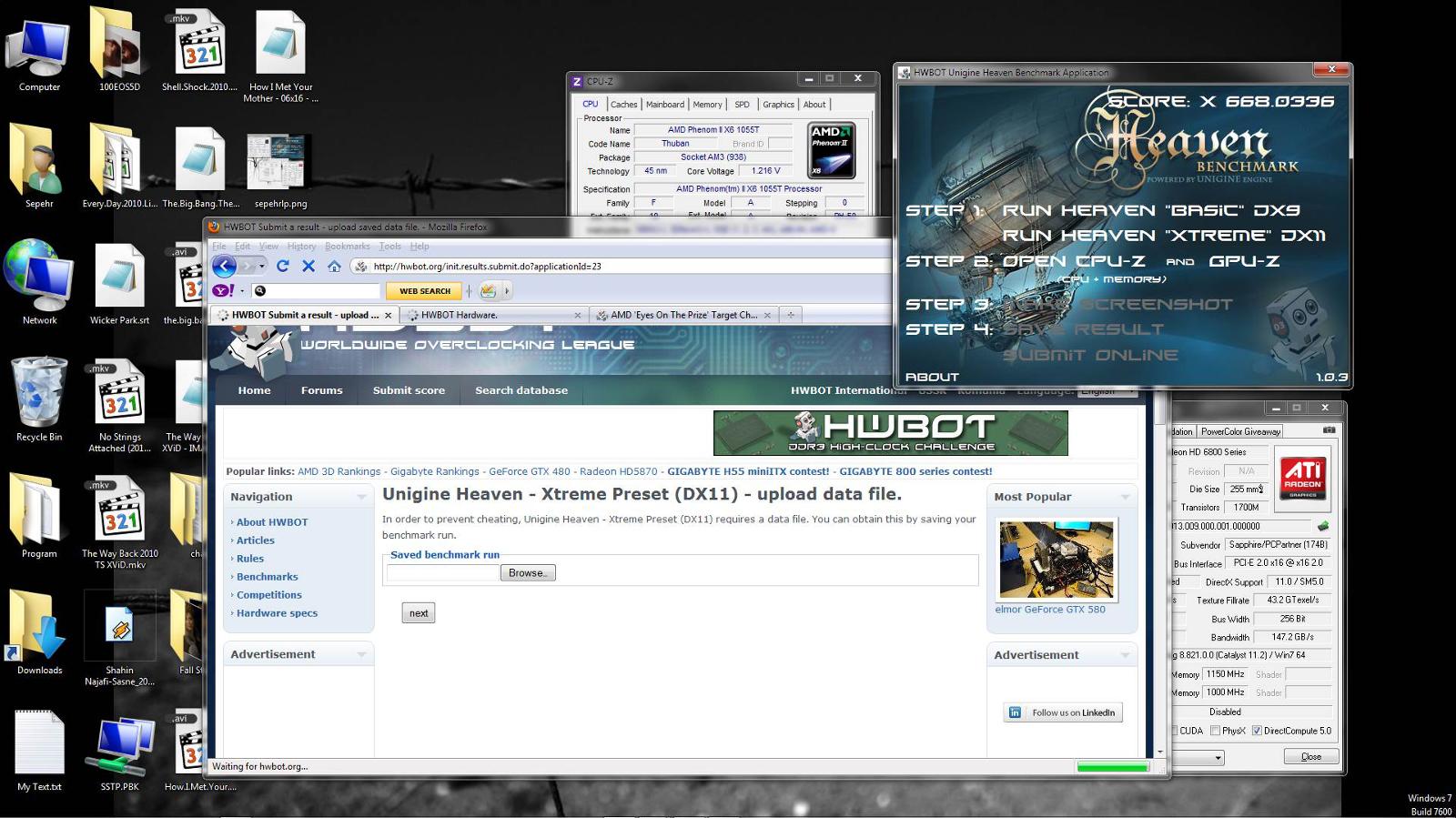Screen dimensions: 1456x818
Task: Open Firefox History menu
Action: pyautogui.click(x=301, y=247)
